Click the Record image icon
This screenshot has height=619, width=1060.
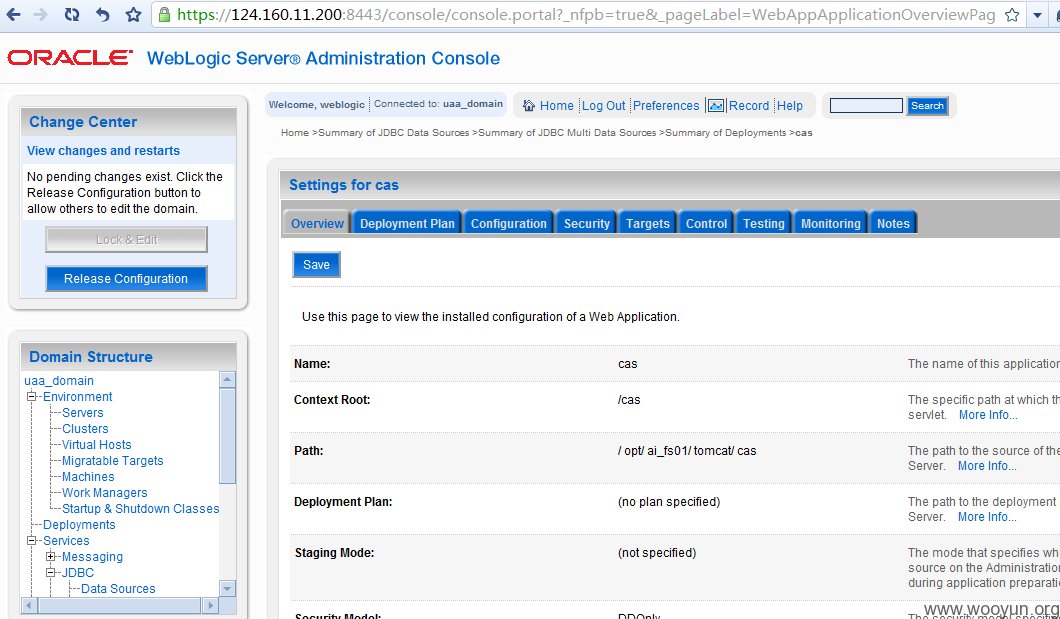[715, 105]
